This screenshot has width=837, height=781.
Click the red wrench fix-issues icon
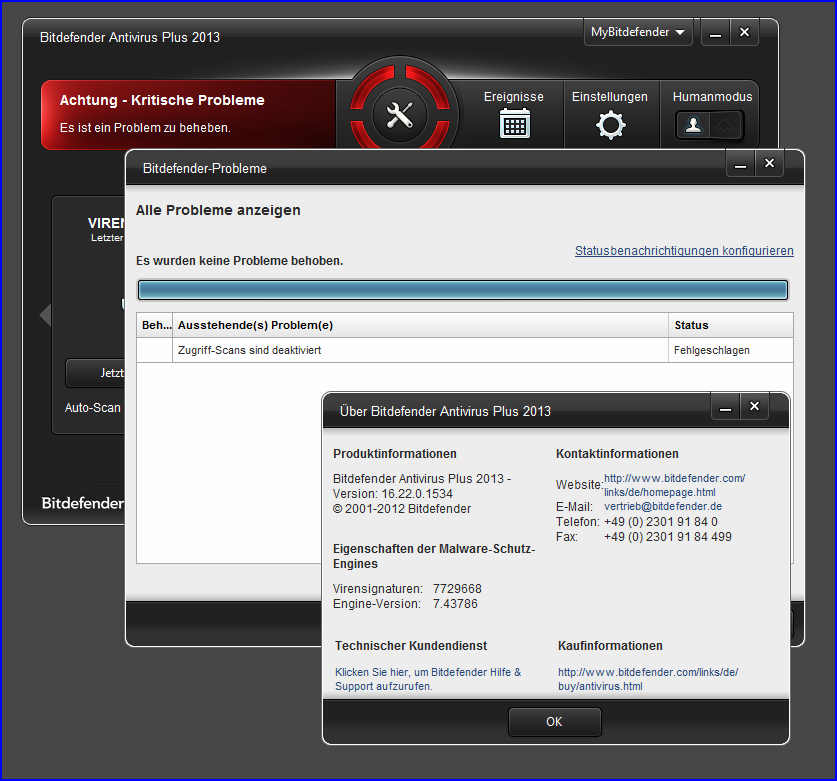tap(400, 114)
